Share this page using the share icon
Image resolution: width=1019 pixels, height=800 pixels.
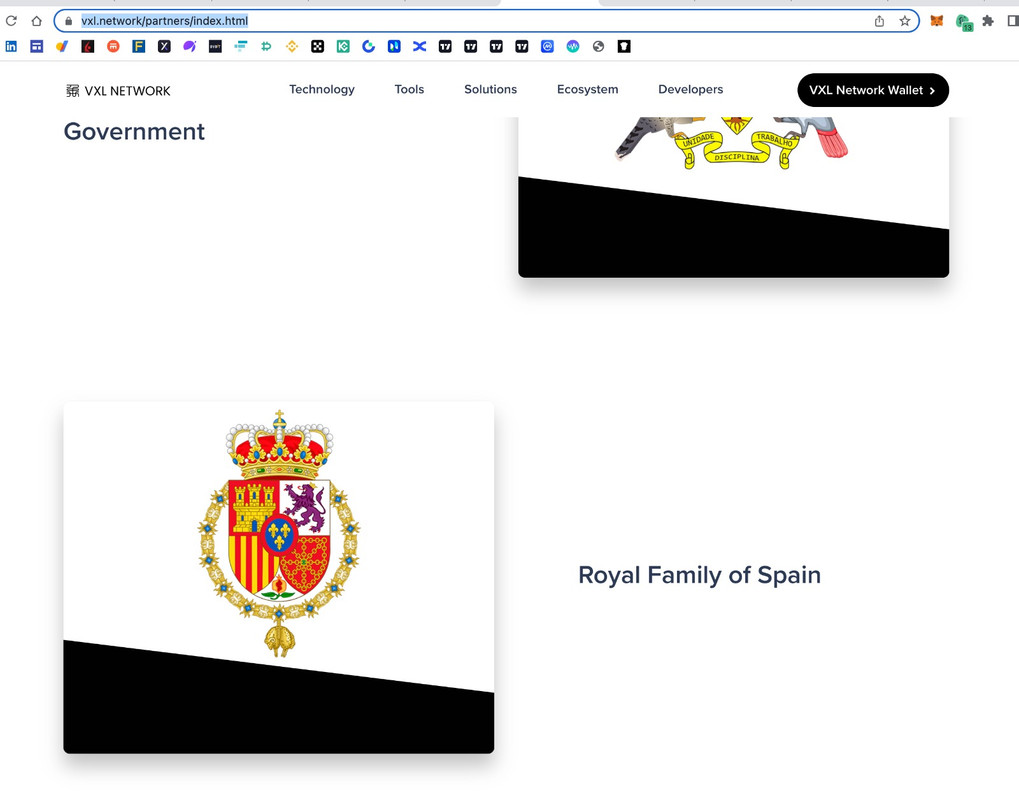[x=879, y=21]
